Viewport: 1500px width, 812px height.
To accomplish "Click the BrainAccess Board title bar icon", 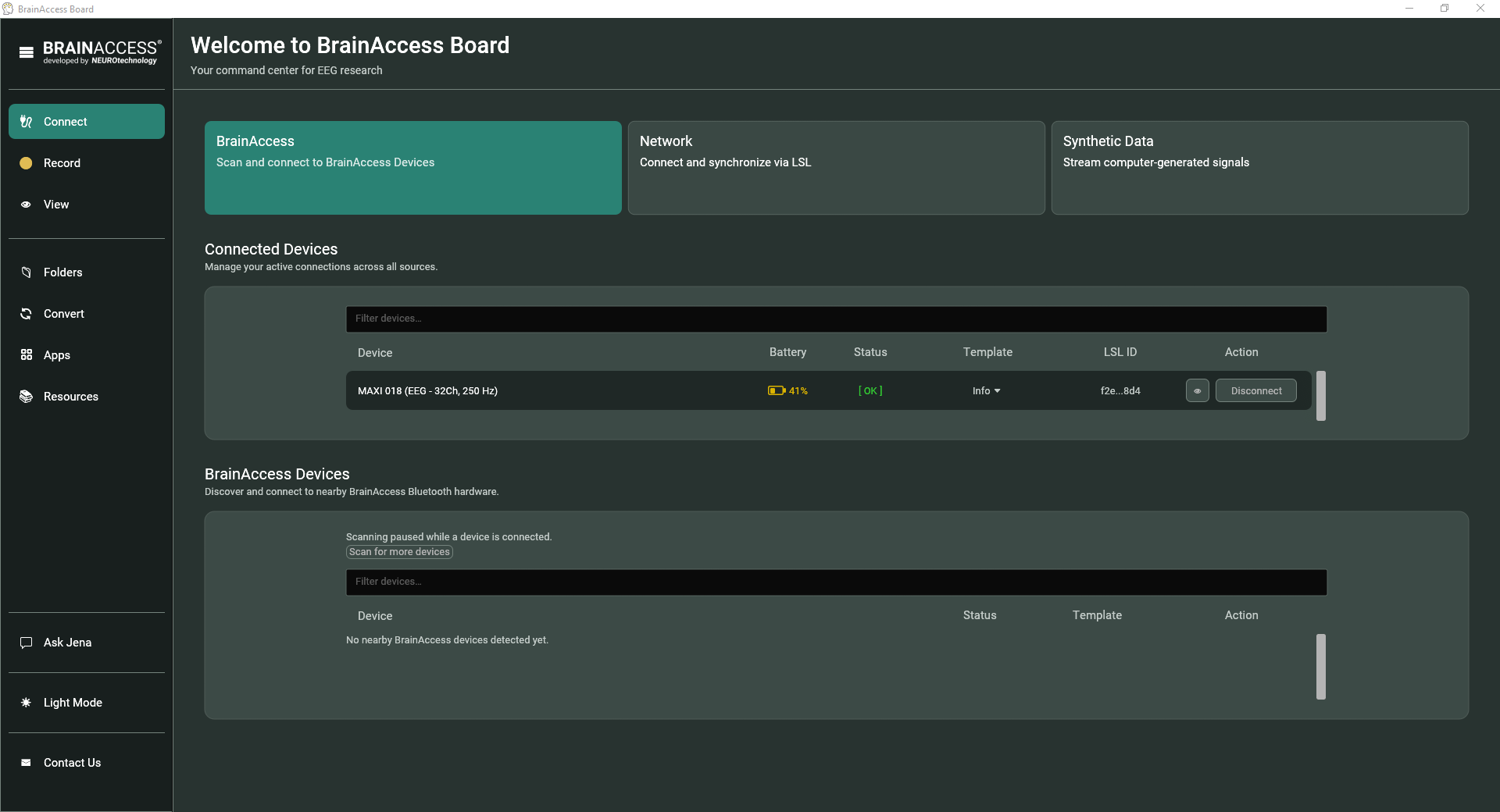I will click(x=8, y=9).
